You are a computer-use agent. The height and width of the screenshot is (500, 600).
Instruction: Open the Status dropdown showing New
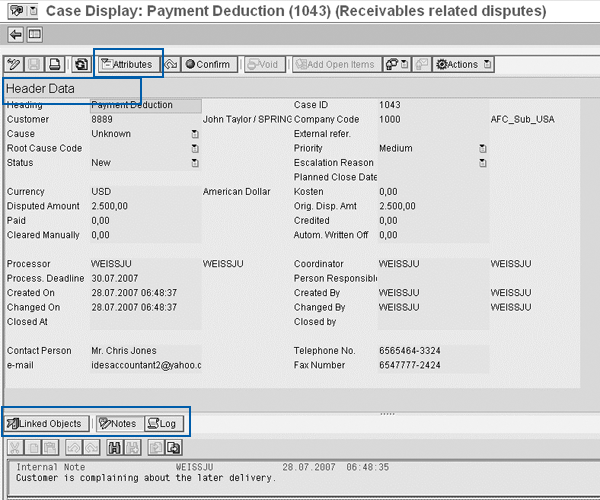point(195,163)
